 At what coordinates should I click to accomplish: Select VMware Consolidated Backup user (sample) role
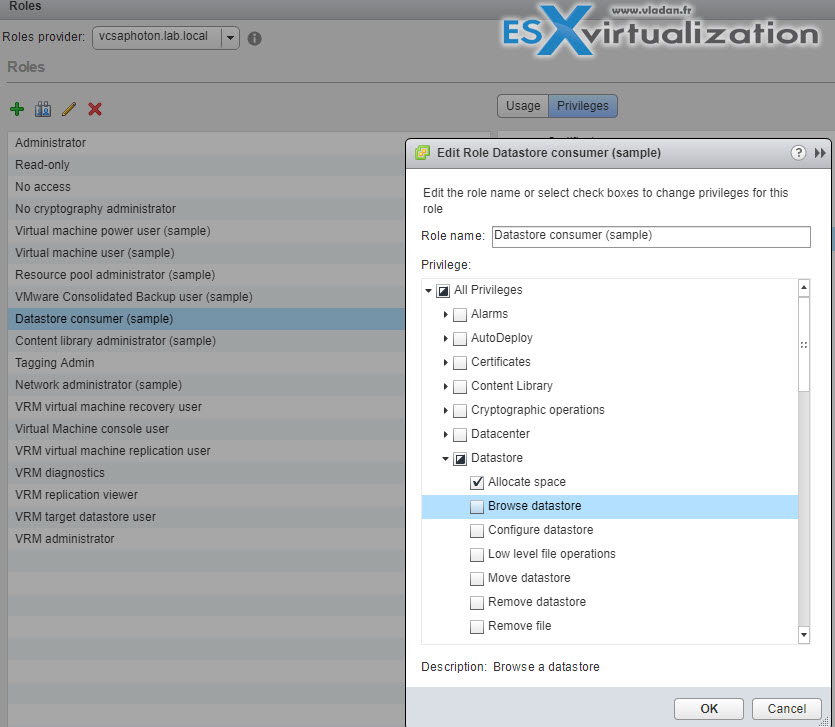point(207,297)
